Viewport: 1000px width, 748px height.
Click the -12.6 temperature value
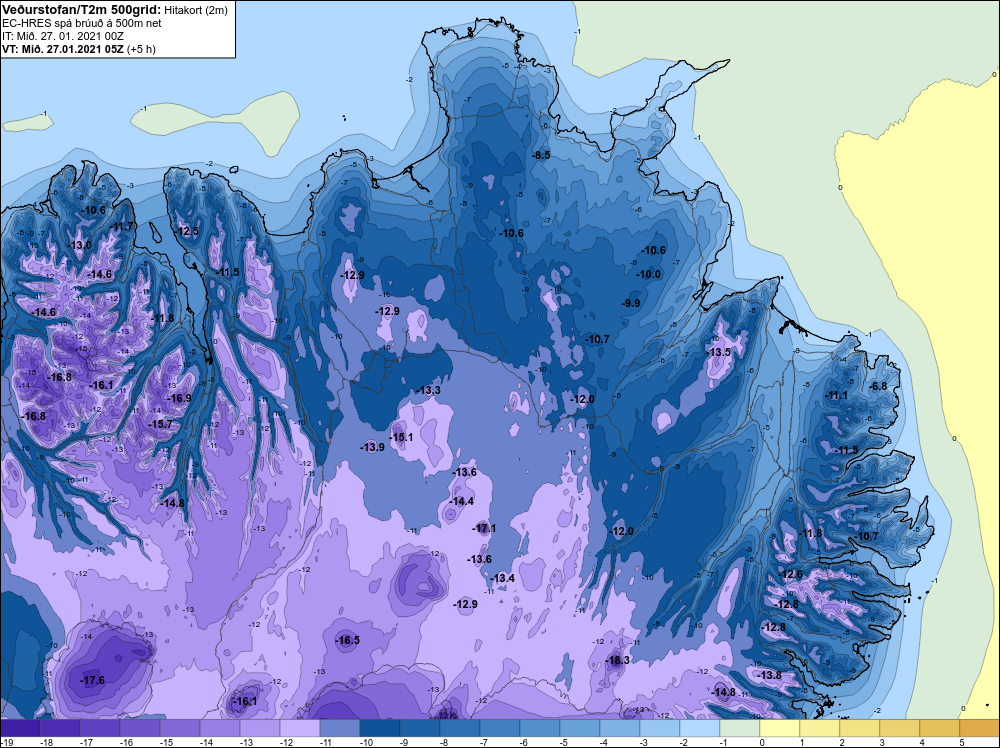pos(791,575)
